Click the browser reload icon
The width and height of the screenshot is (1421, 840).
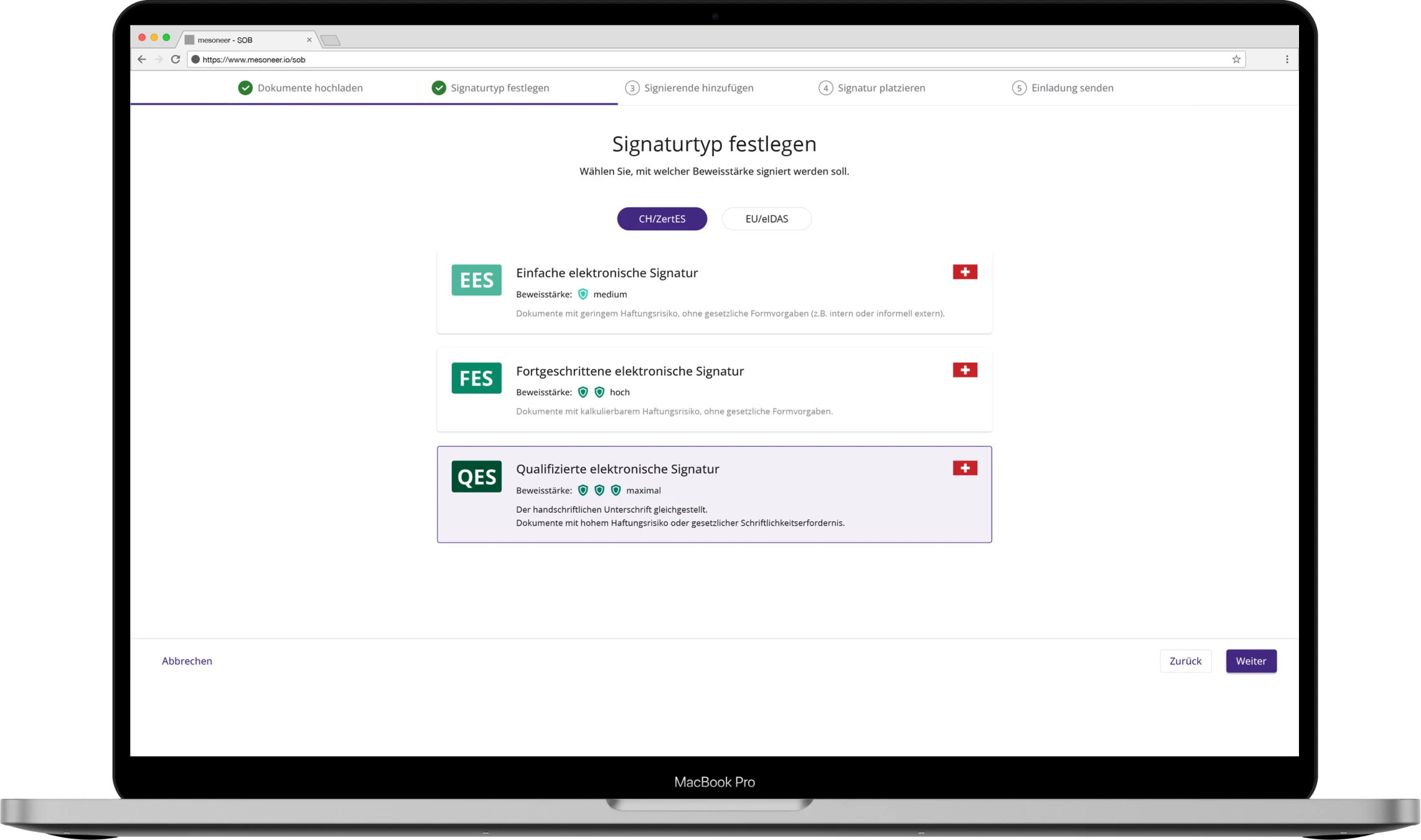point(176,59)
